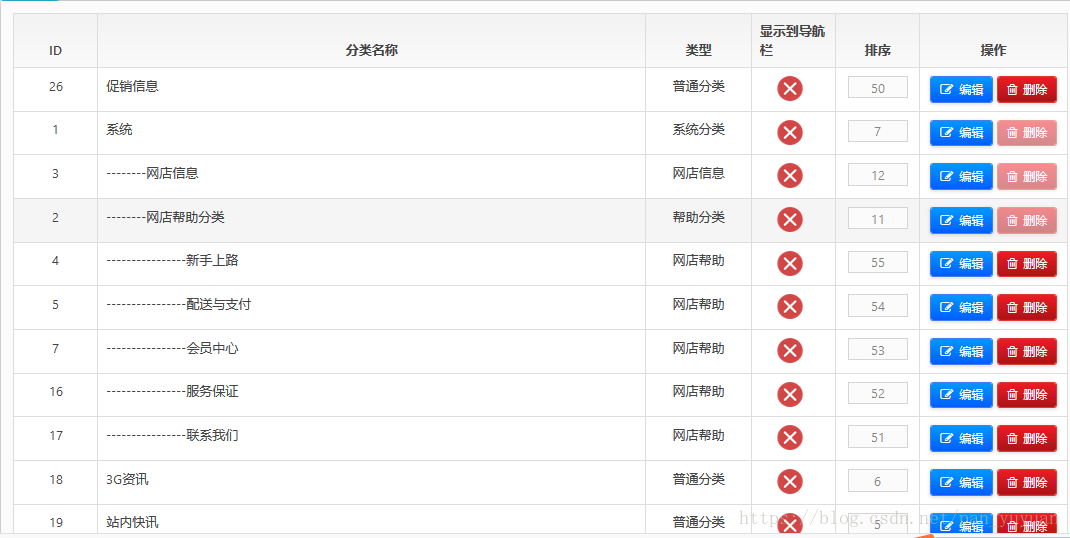The image size is (1070, 538).
Task: Edit the 3G资讯 category
Action: coord(961,483)
